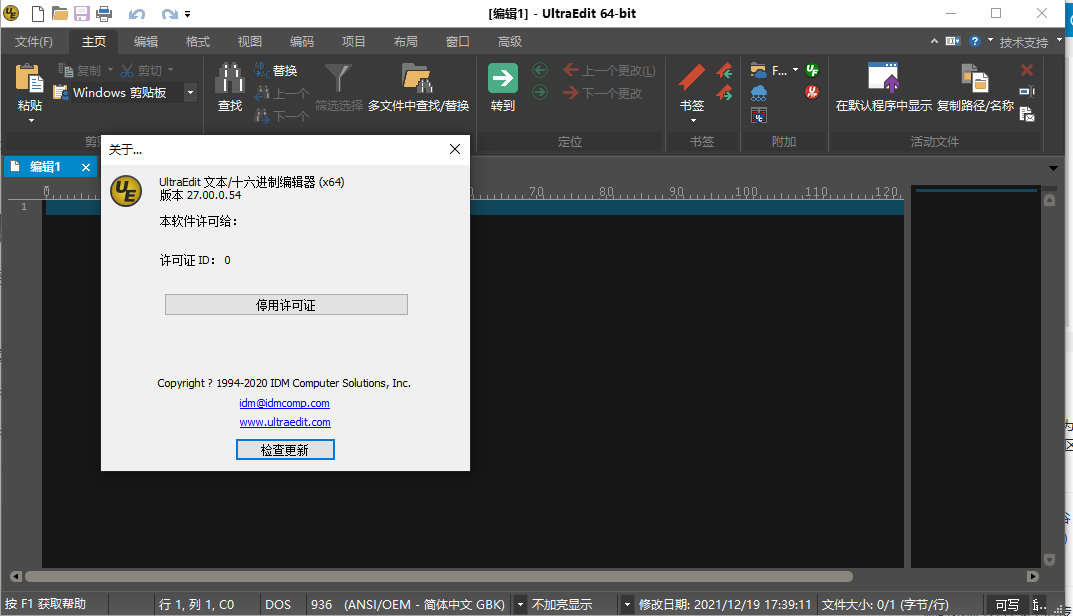Click 复制路径/名称 copy path icon
The height and width of the screenshot is (616, 1073).
[x=975, y=77]
